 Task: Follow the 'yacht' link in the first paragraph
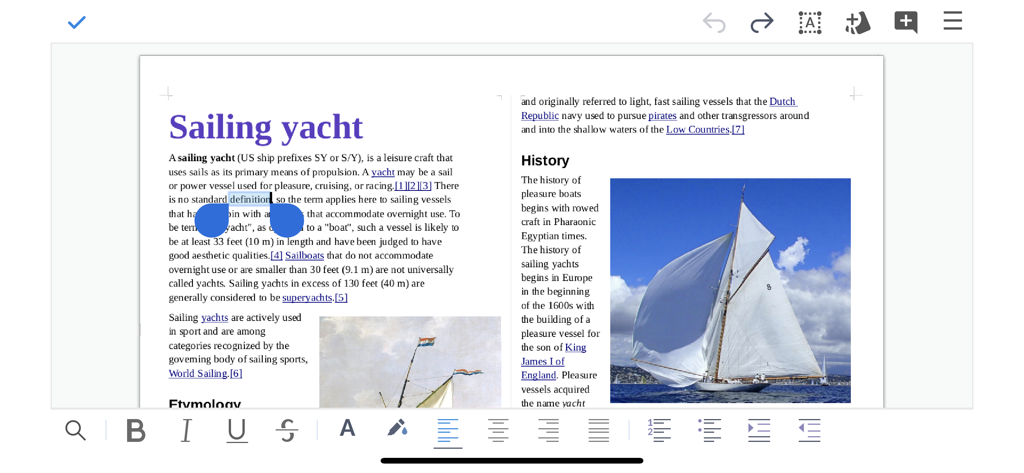click(x=383, y=172)
